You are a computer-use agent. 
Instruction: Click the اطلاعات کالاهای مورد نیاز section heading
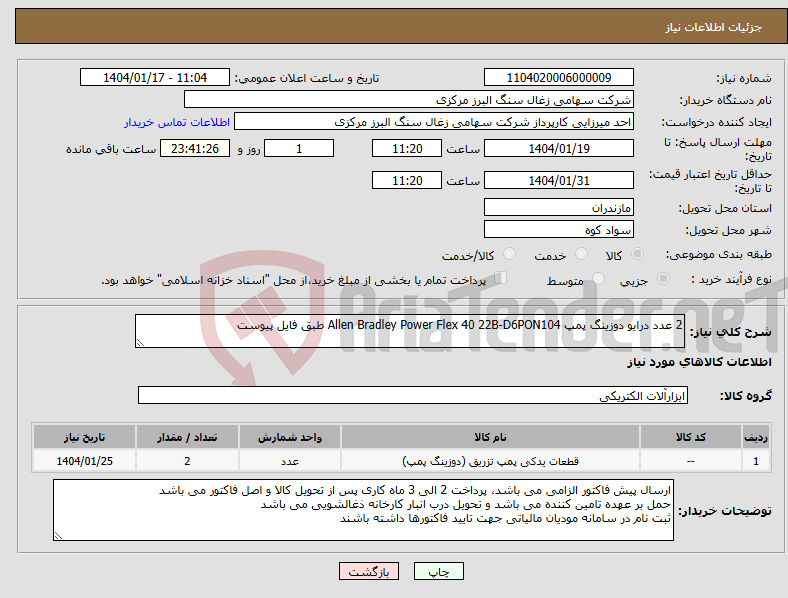(x=699, y=362)
